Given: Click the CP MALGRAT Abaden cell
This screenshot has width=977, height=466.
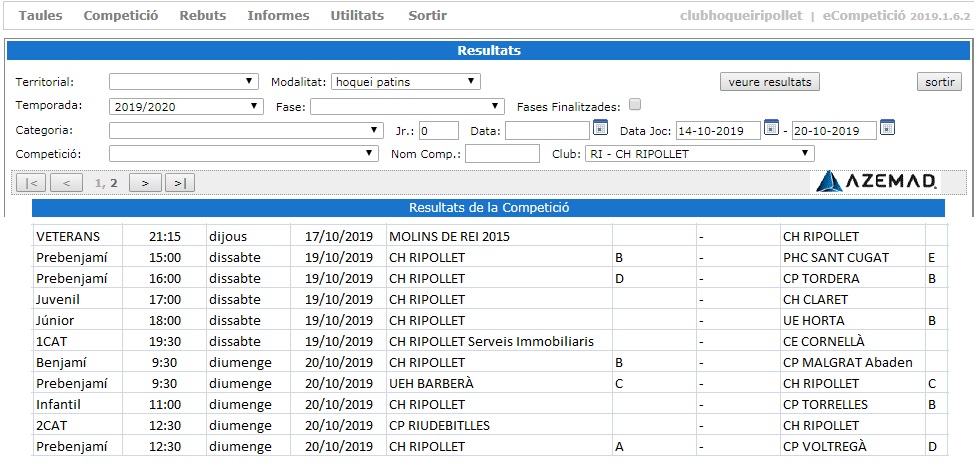Looking at the screenshot, I should coord(852,363).
